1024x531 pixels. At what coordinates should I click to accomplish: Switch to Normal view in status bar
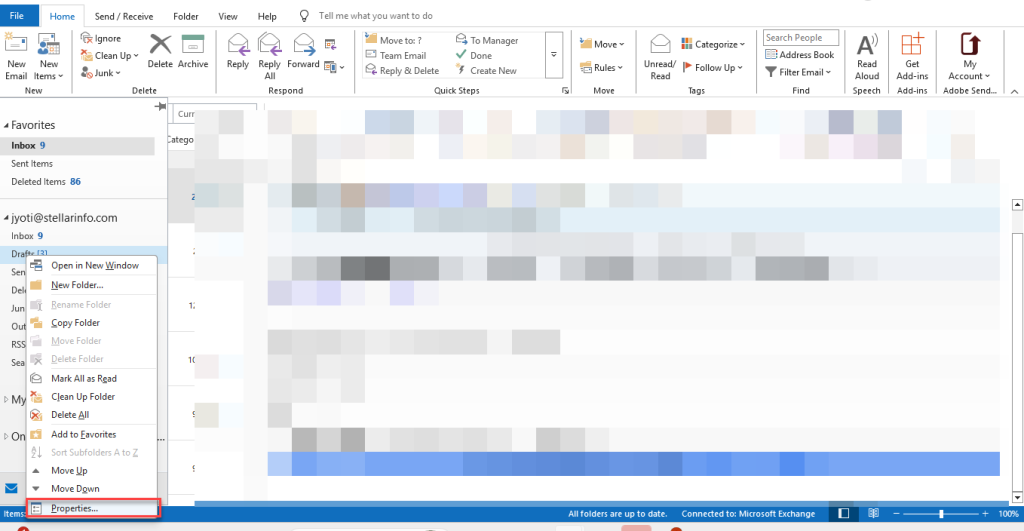844,513
